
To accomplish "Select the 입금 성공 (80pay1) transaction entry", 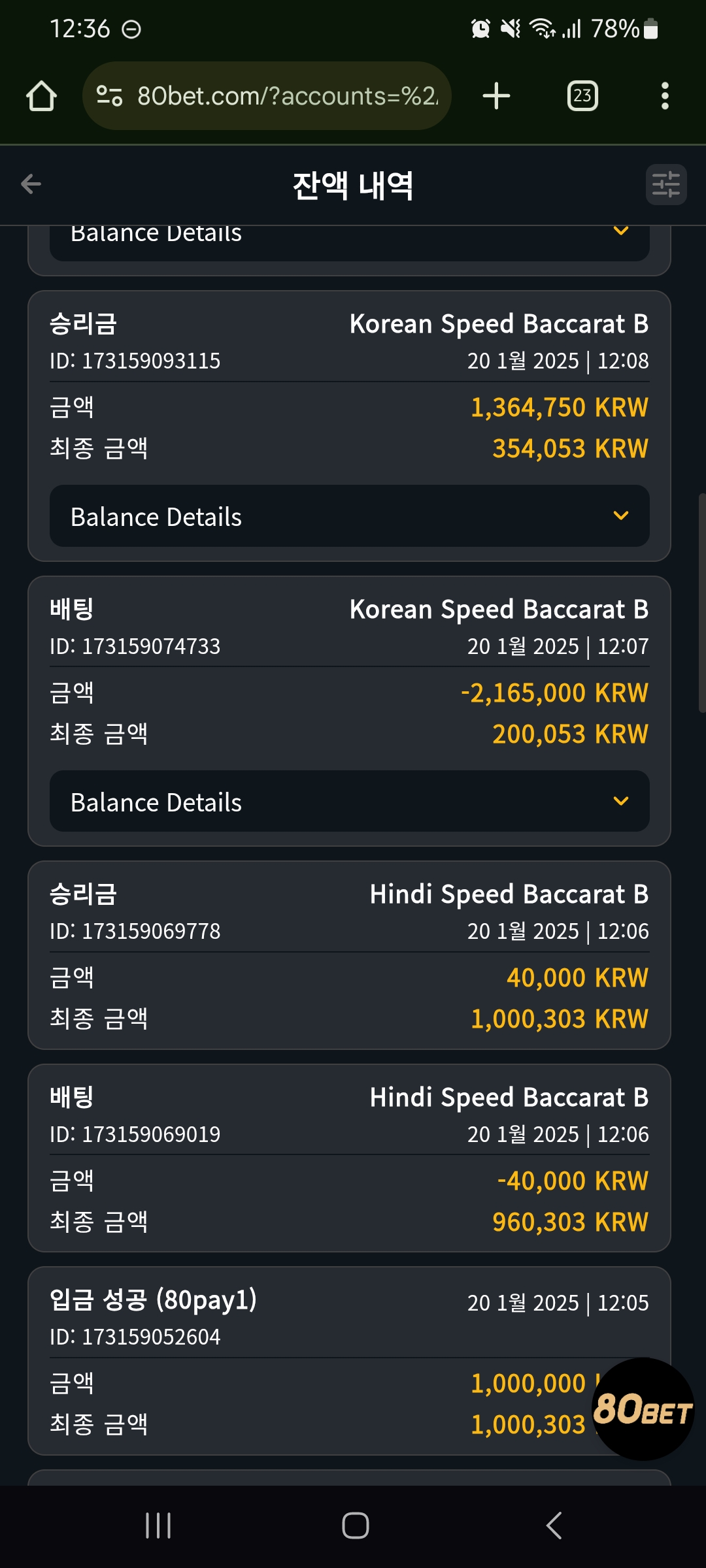I will click(350, 1361).
